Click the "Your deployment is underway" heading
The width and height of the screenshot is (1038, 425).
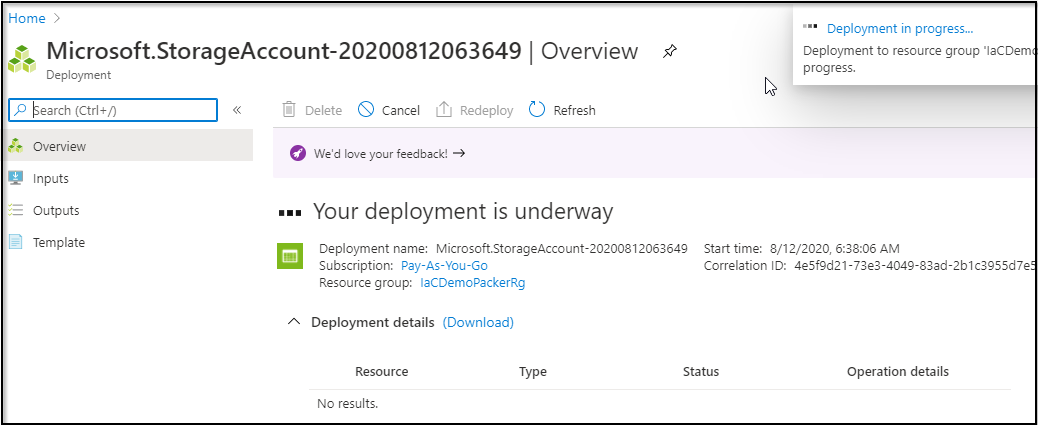[x=463, y=211]
